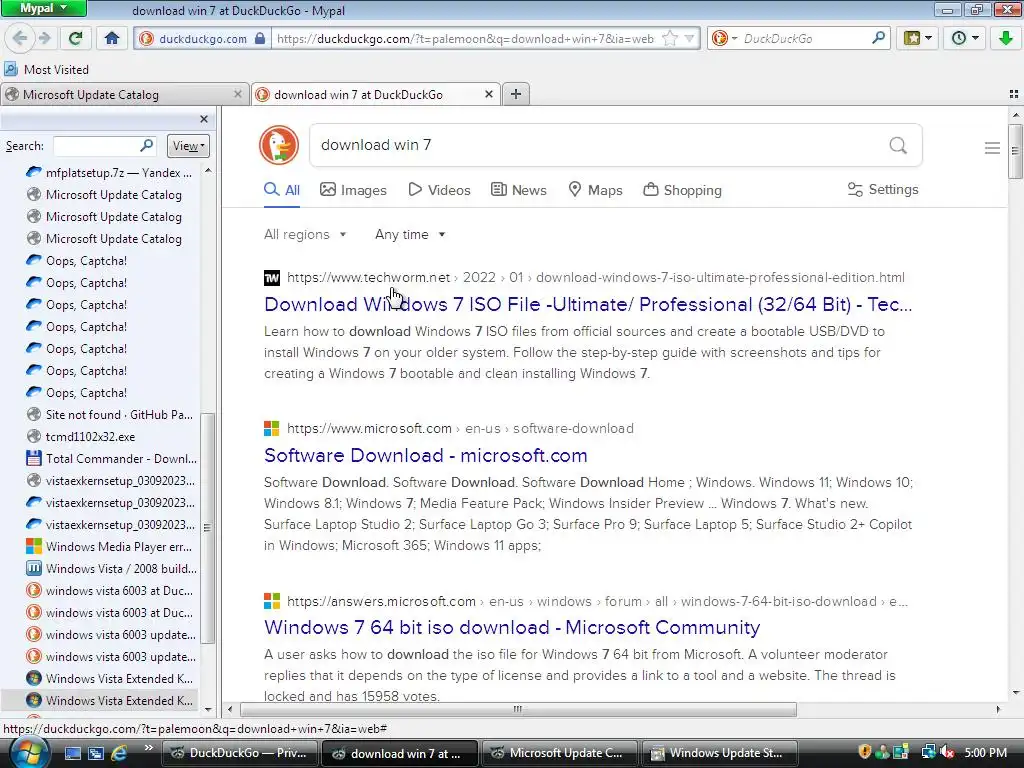
Task: Expand the quick launch overflow chevron
Action: (x=148, y=748)
